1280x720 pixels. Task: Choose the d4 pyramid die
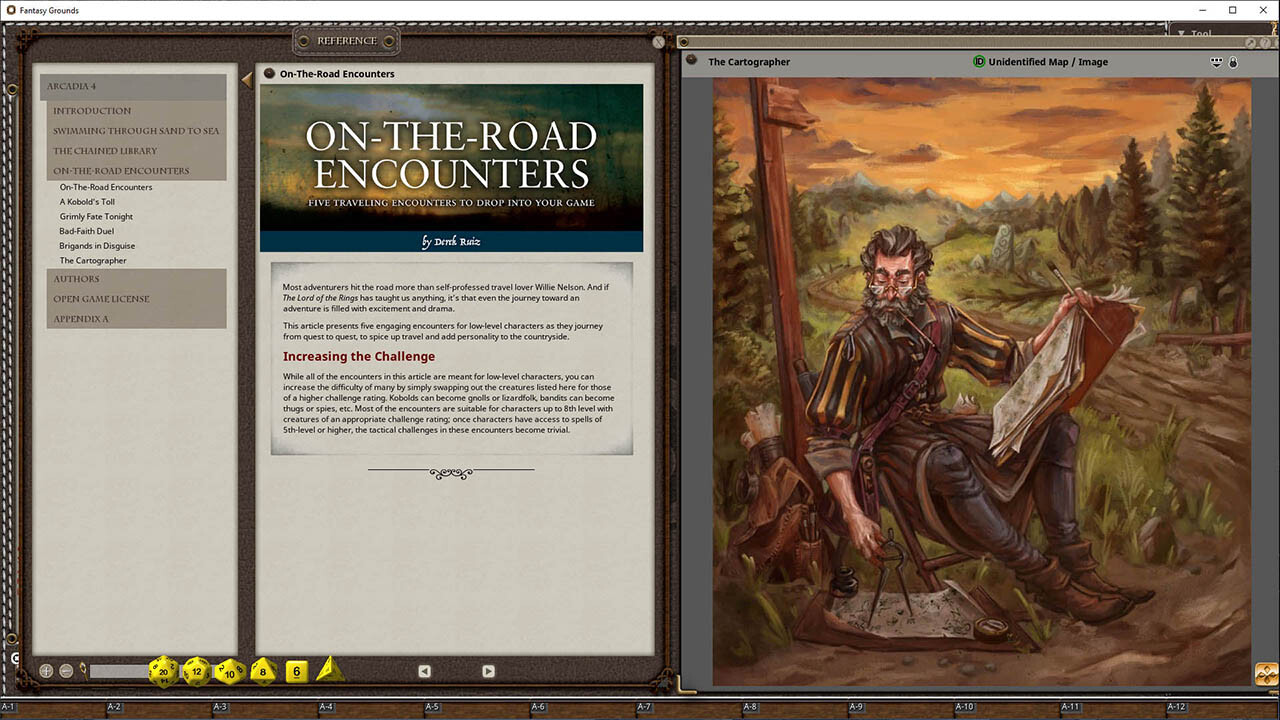[x=330, y=670]
